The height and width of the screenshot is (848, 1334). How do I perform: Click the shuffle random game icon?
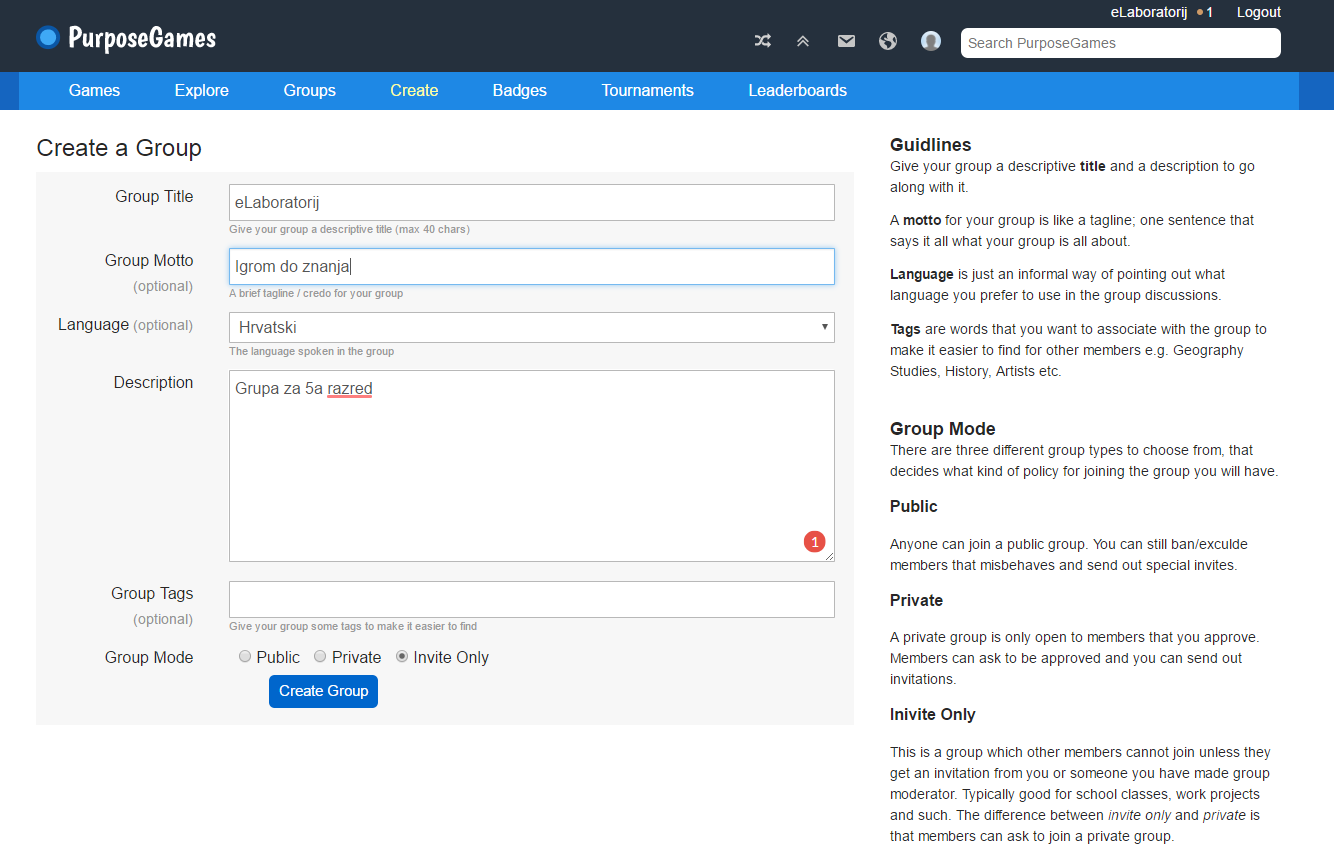click(x=762, y=41)
